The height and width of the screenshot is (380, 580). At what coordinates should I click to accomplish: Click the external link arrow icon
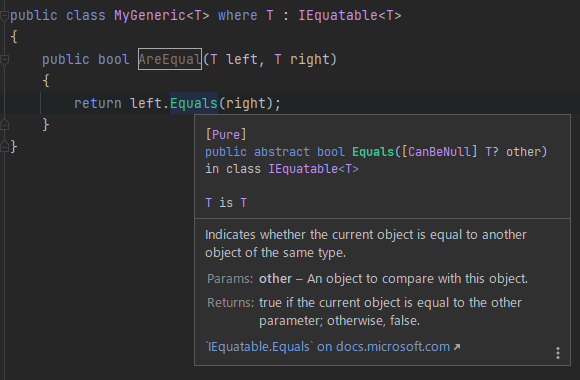click(x=457, y=347)
